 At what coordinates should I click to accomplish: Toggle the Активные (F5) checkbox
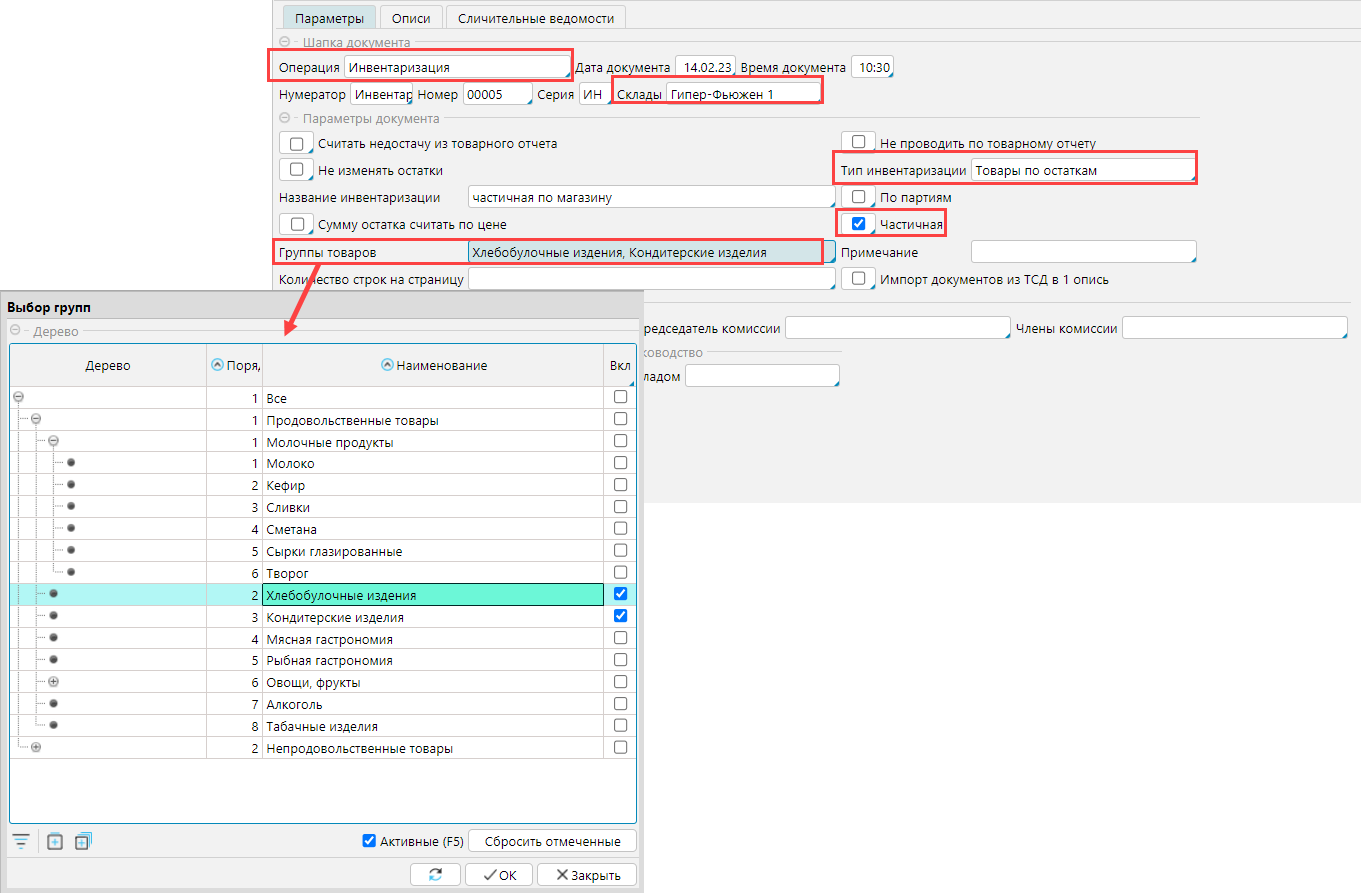(369, 841)
